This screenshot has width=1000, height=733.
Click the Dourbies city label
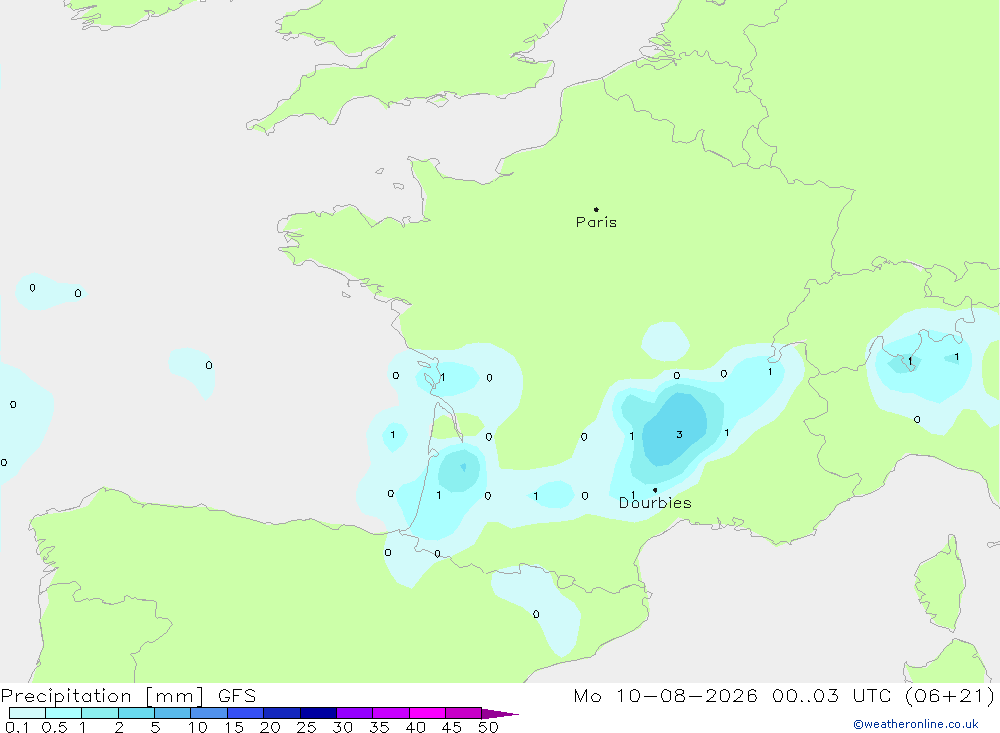click(x=655, y=503)
